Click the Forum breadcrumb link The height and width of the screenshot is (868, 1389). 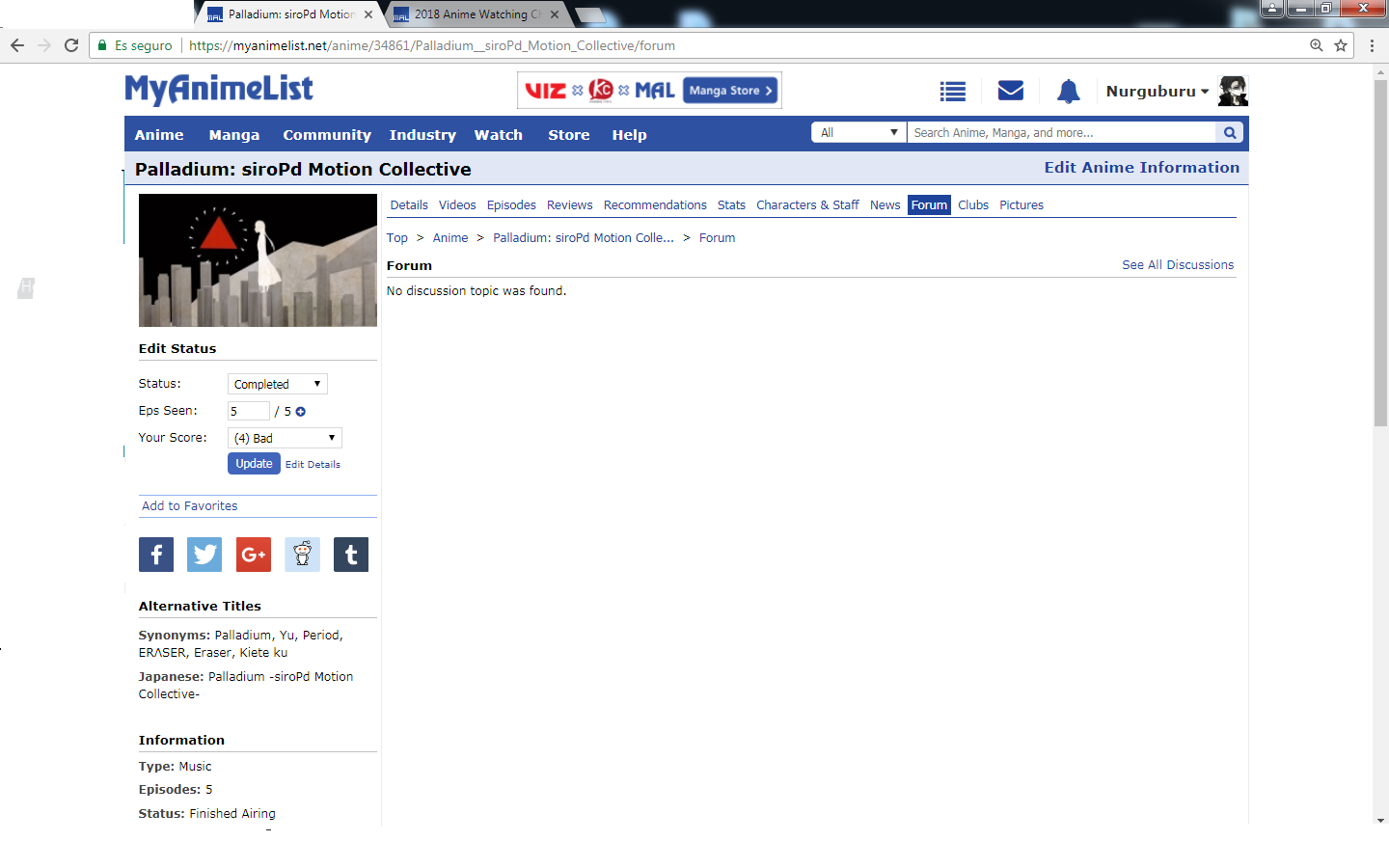click(717, 238)
